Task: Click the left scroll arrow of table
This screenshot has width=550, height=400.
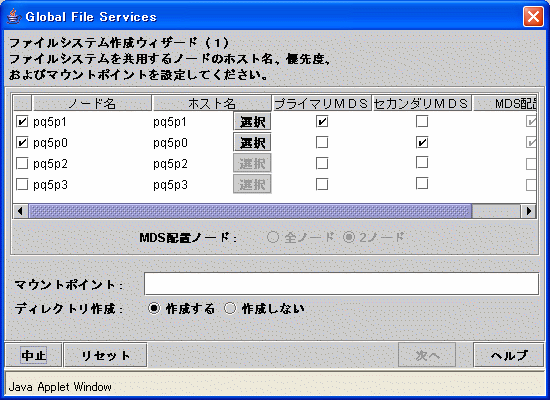Action: pos(20,211)
